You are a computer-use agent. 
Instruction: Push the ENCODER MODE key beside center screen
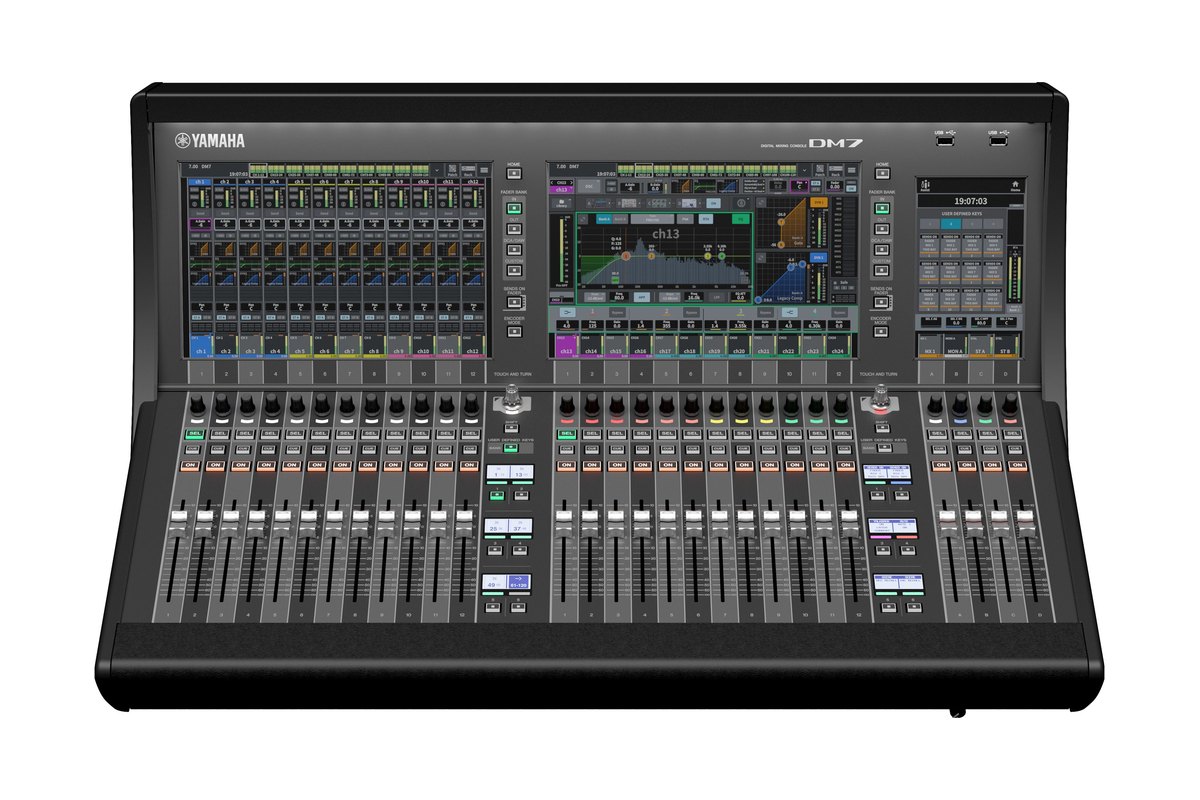[x=881, y=331]
